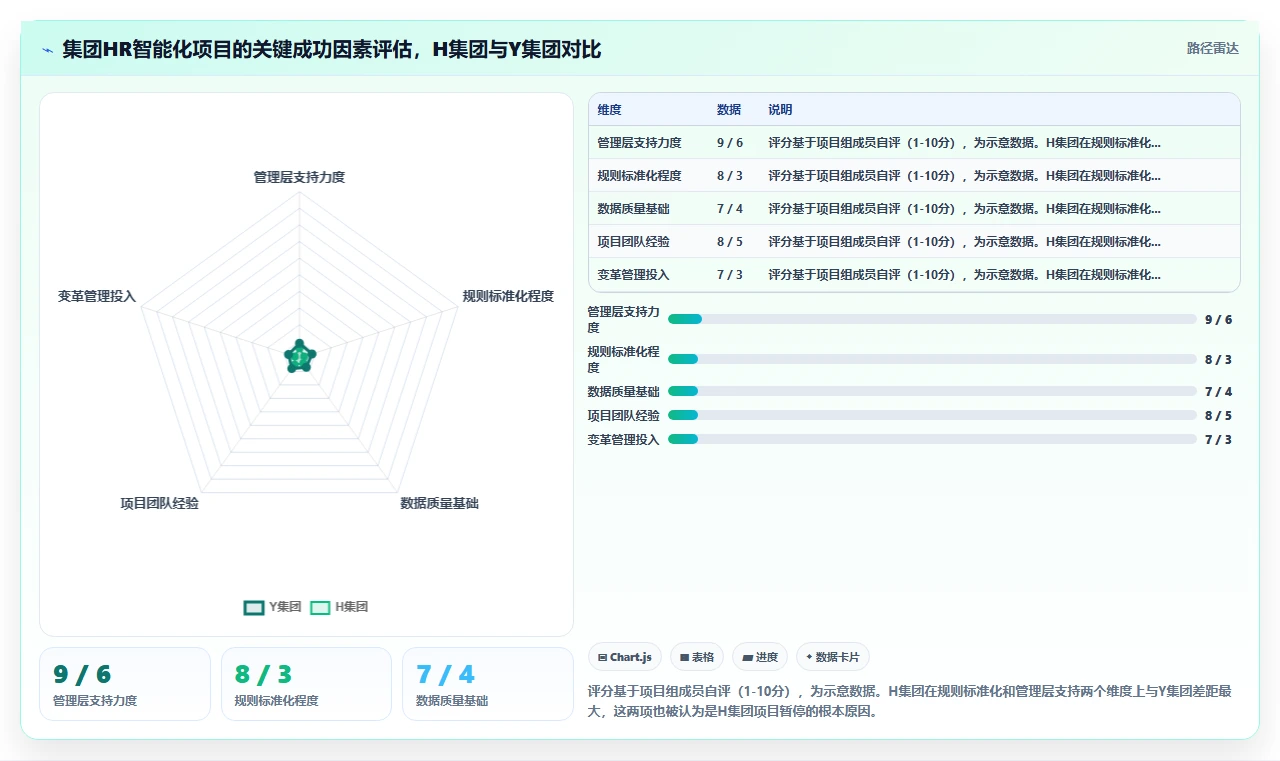This screenshot has width=1280, height=761.
Task: Open the 9 / 6 管理层支持力度 data card
Action: [125, 684]
